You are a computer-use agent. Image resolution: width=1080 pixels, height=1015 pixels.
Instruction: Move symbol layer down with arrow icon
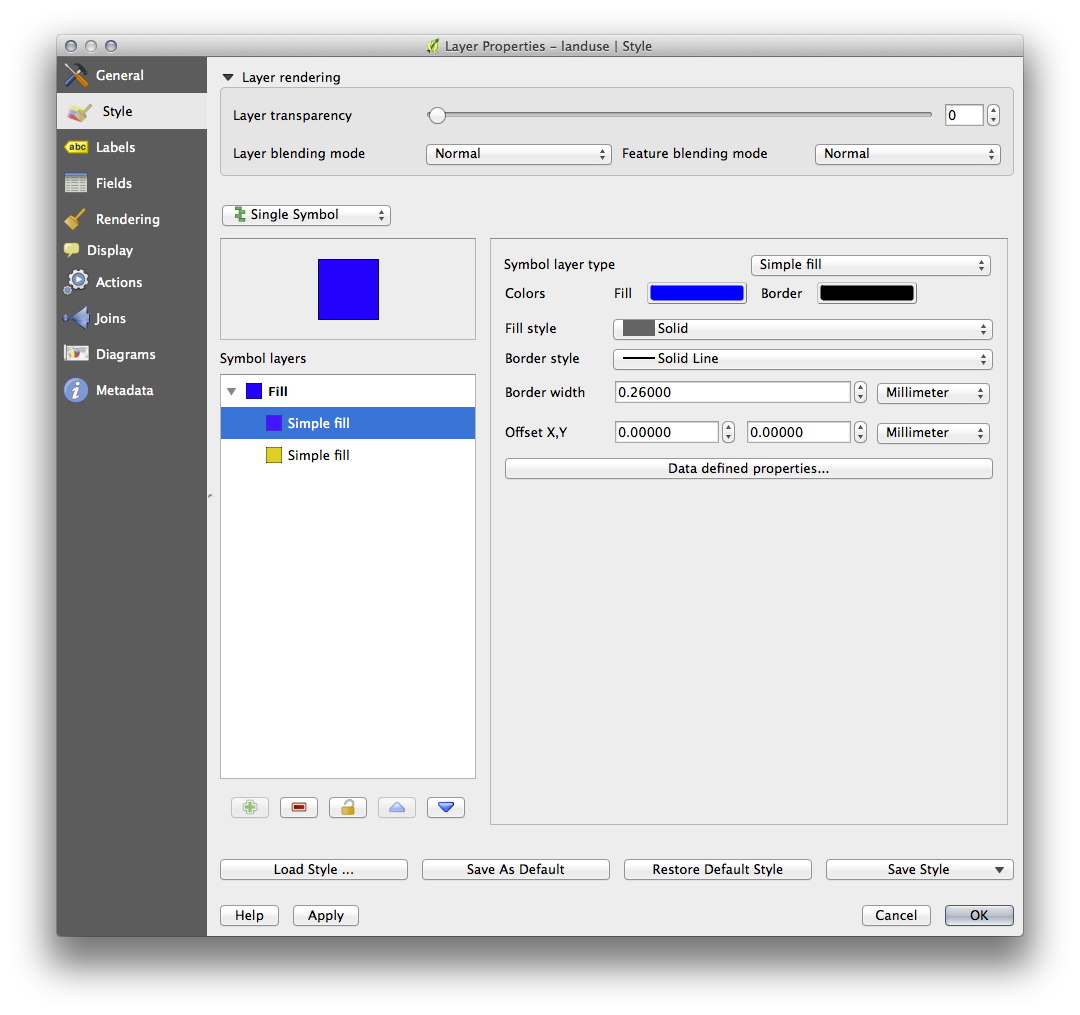446,808
